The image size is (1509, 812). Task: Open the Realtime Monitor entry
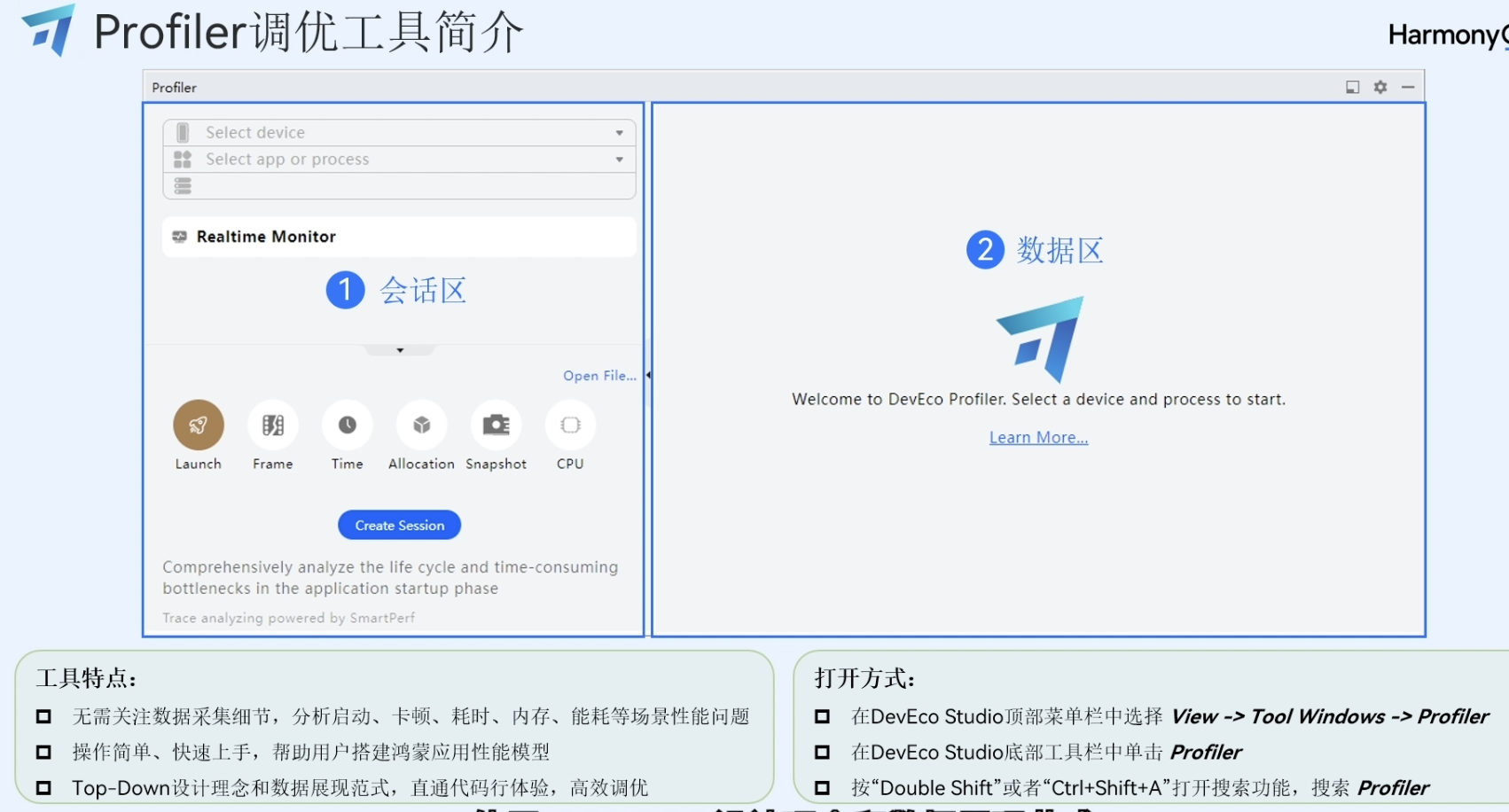coord(399,237)
